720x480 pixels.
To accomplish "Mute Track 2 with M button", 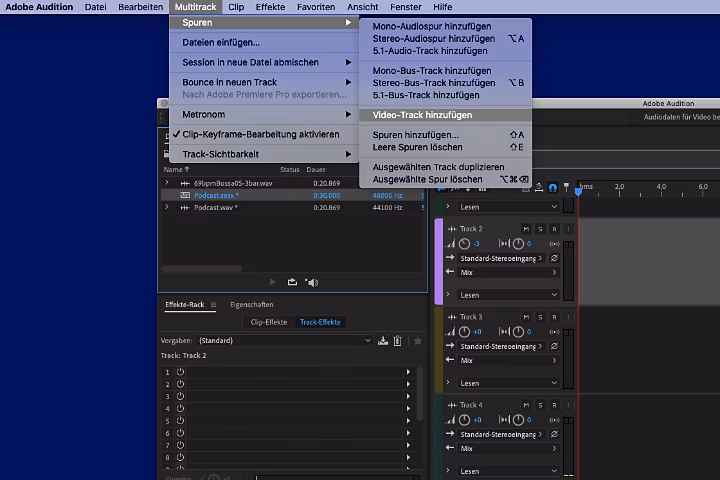I will pos(526,229).
